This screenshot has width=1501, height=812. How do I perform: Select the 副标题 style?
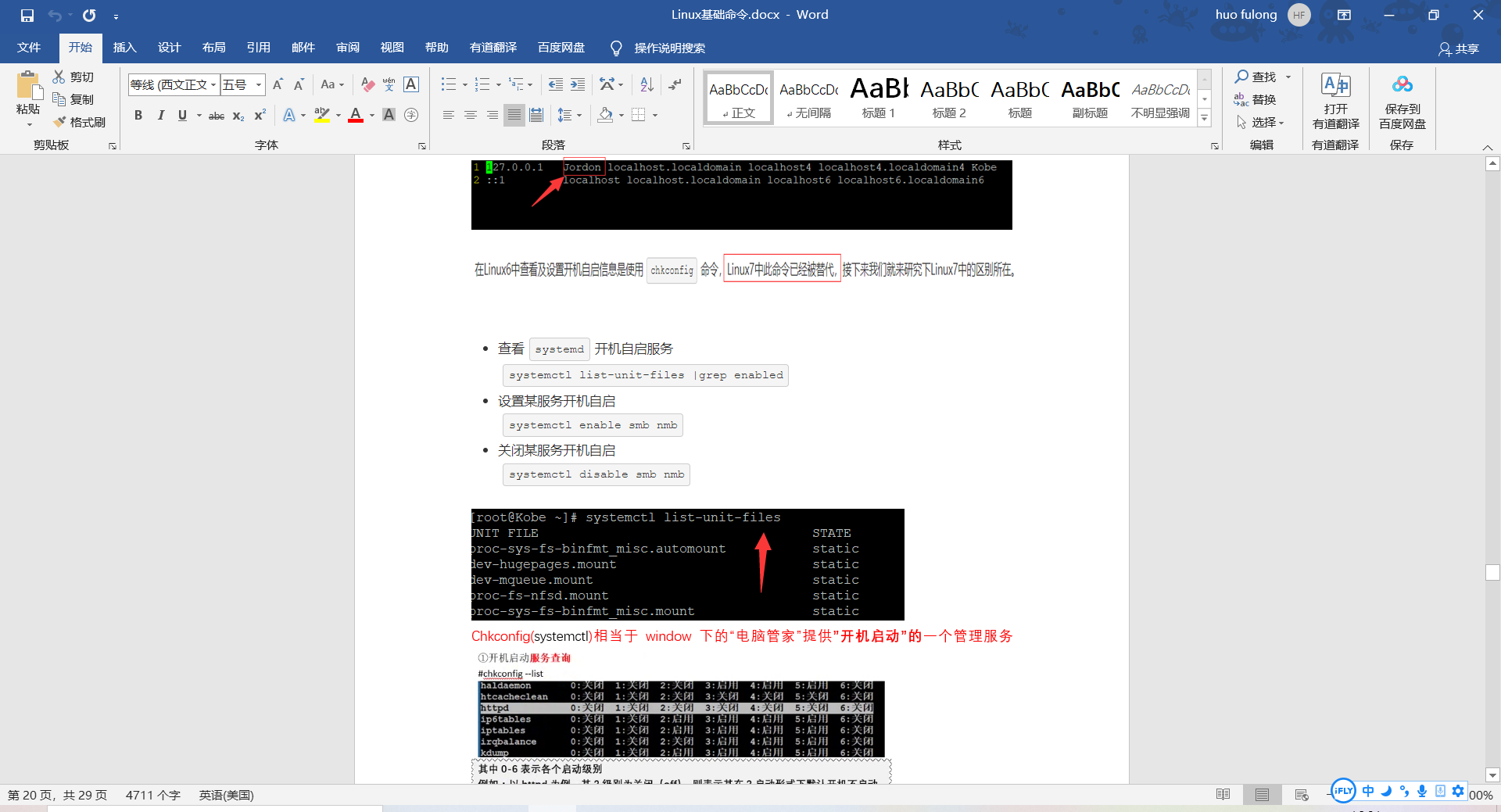tap(1090, 98)
